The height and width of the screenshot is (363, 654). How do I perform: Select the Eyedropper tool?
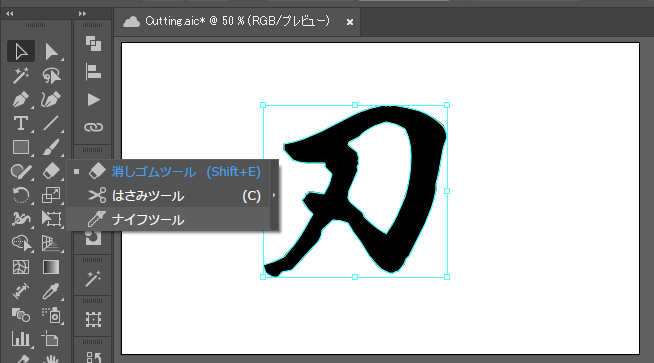[x=51, y=291]
